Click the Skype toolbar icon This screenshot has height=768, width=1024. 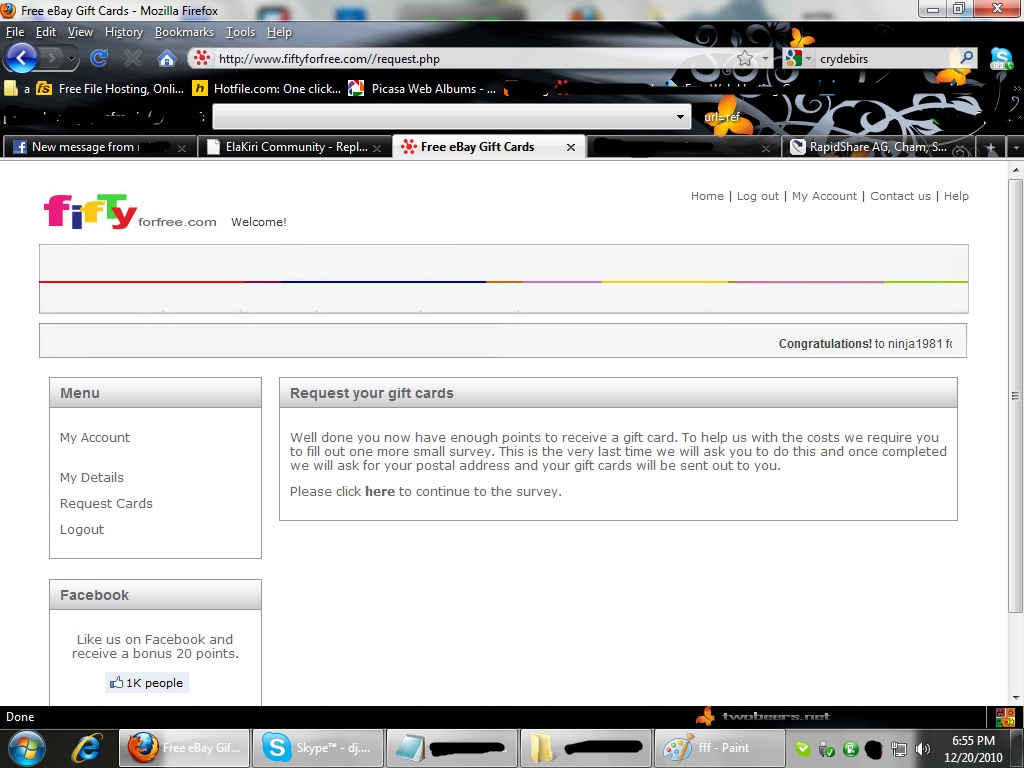(x=1001, y=59)
